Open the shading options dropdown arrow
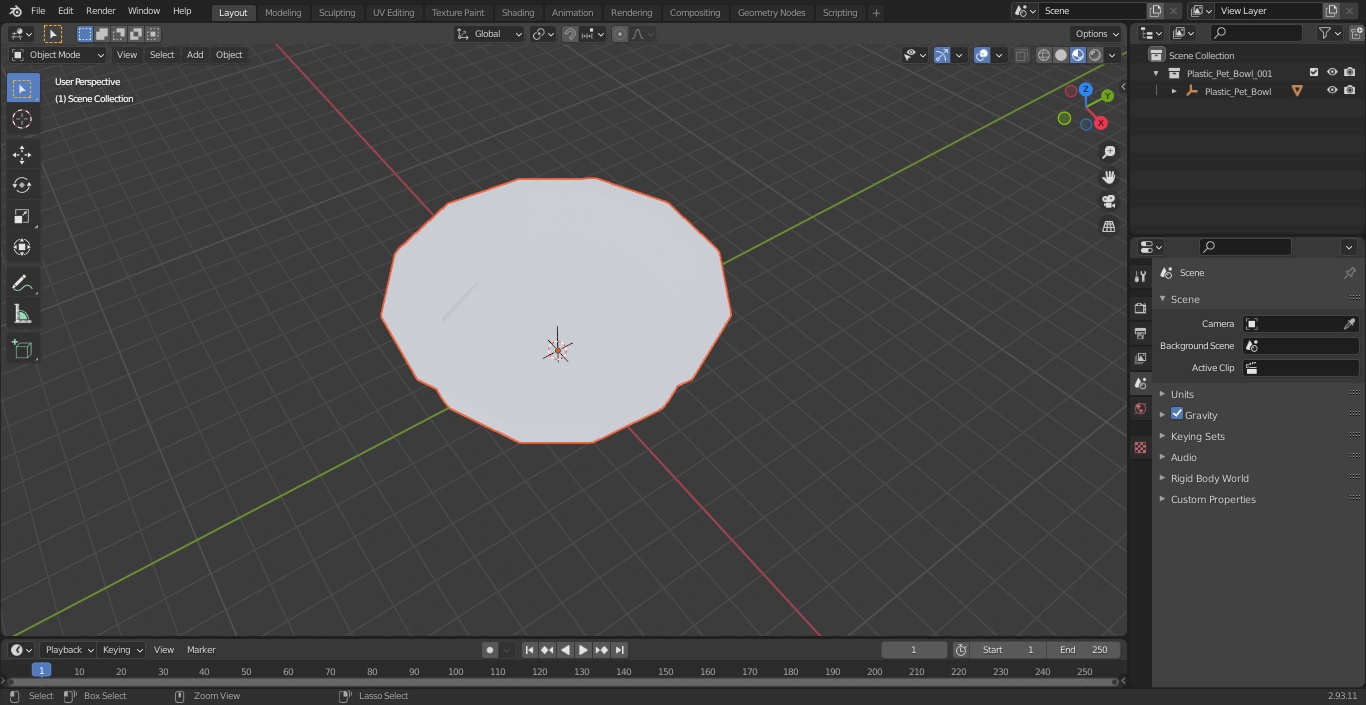Screen dimensions: 1366x705 coord(1112,55)
